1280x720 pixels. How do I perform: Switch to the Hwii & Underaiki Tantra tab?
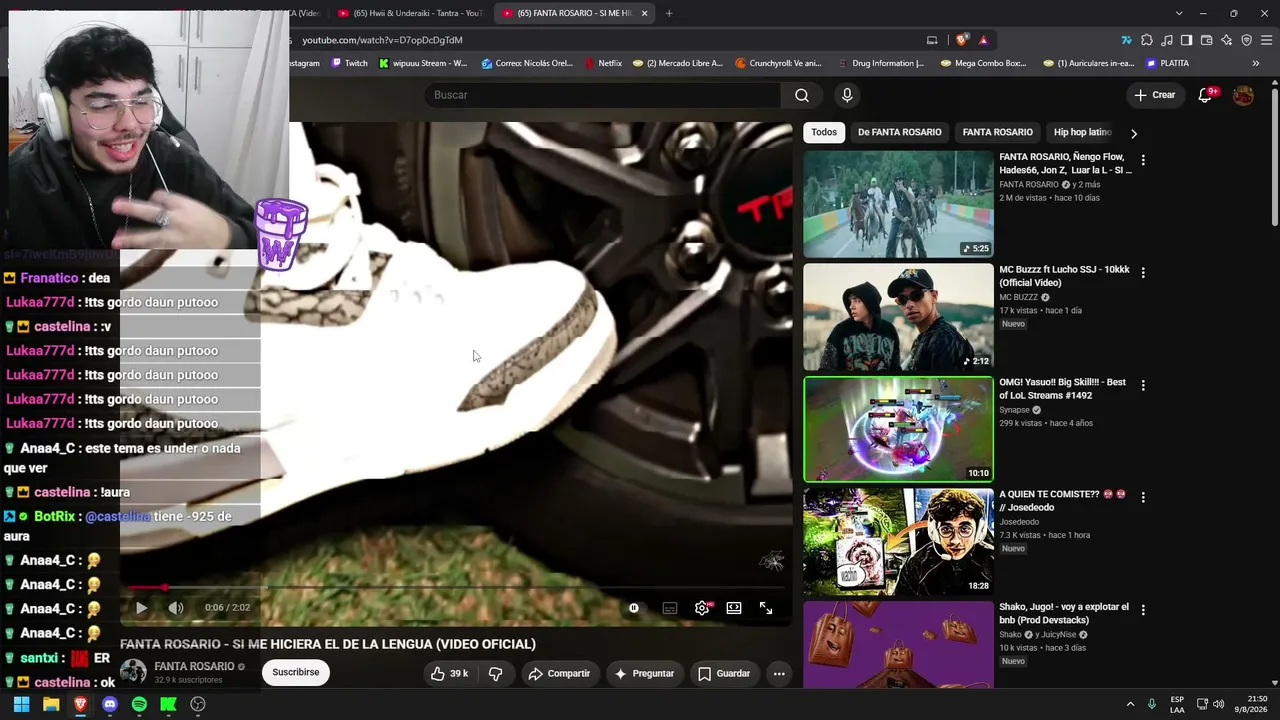pyautogui.click(x=410, y=13)
